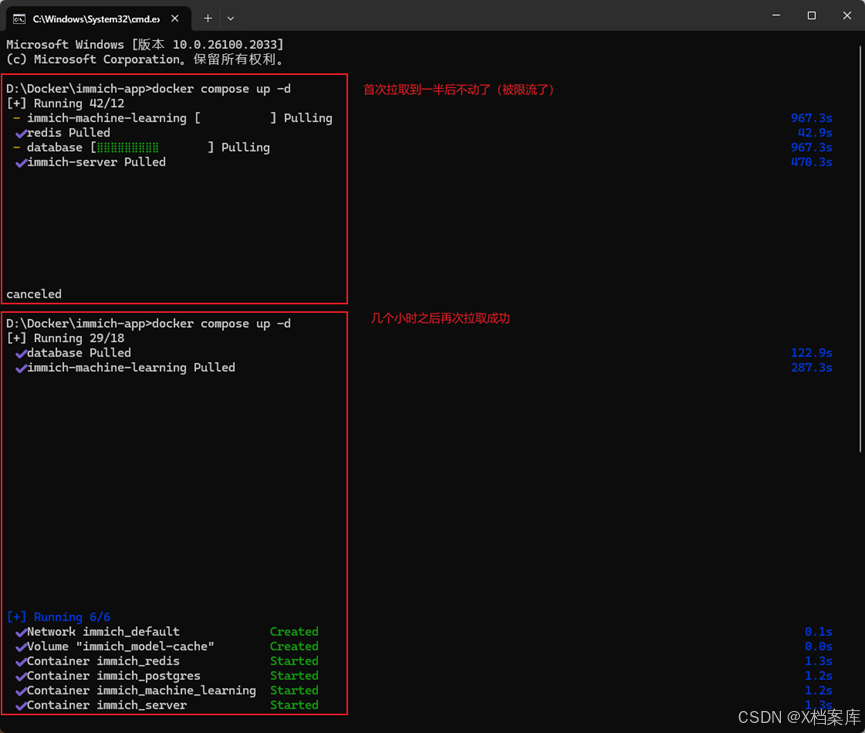
Task: Click the blue 'Running 6/6' line
Action: [x=58, y=617]
